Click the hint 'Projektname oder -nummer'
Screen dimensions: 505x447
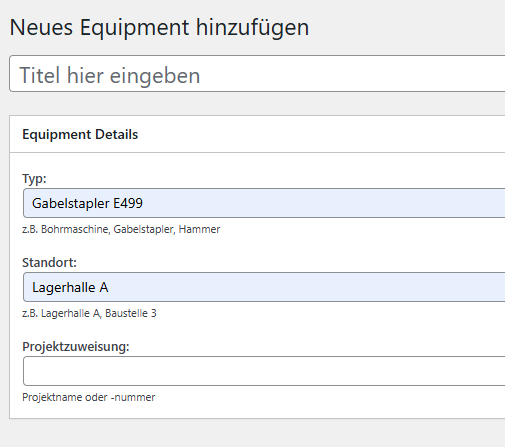click(x=89, y=397)
